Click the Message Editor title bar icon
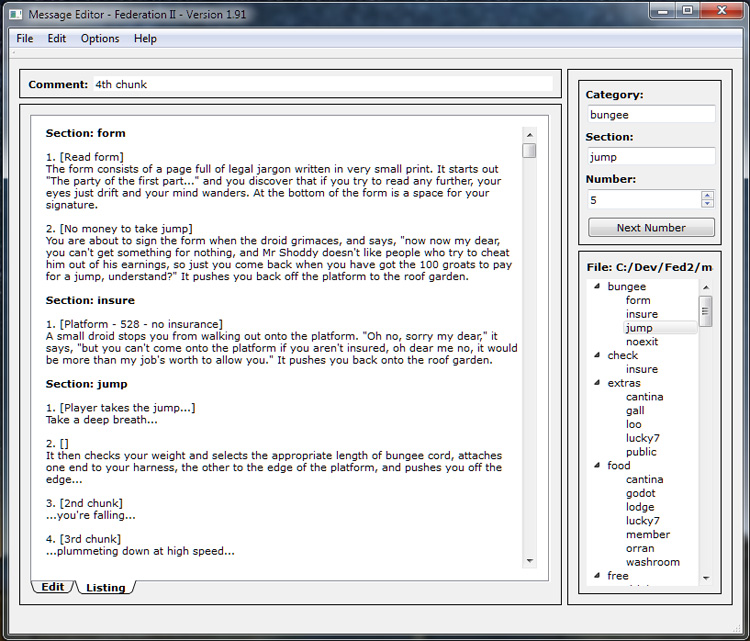 click(16, 14)
